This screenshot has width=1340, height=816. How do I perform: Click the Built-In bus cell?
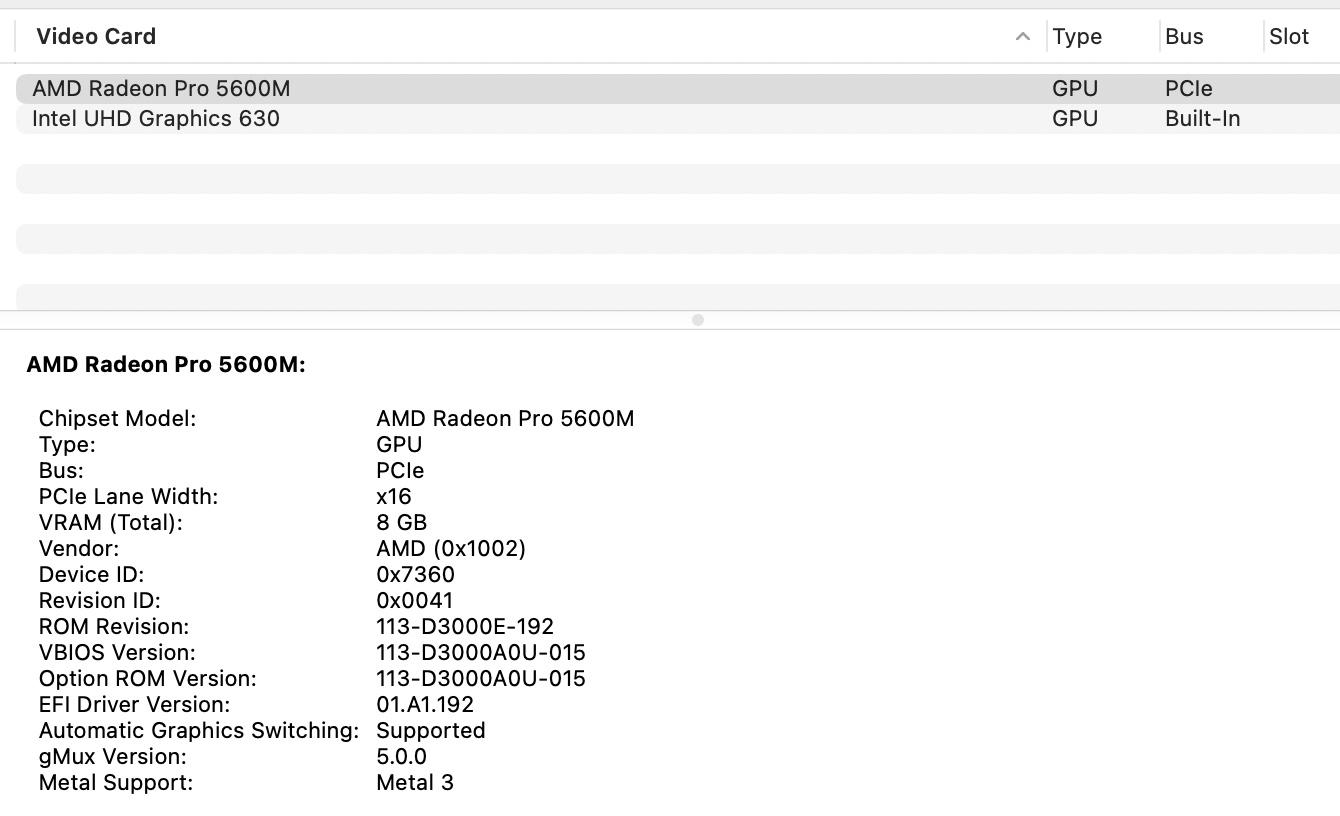point(1202,119)
